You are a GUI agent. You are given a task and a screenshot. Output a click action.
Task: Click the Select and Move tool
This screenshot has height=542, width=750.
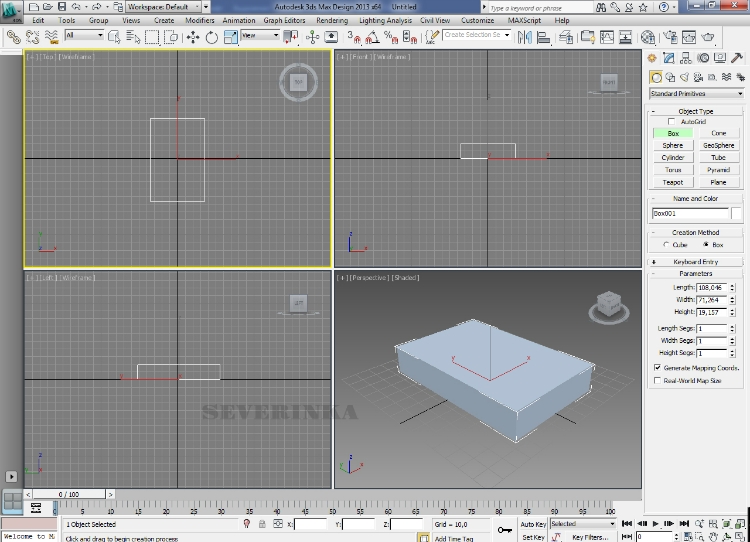click(193, 37)
